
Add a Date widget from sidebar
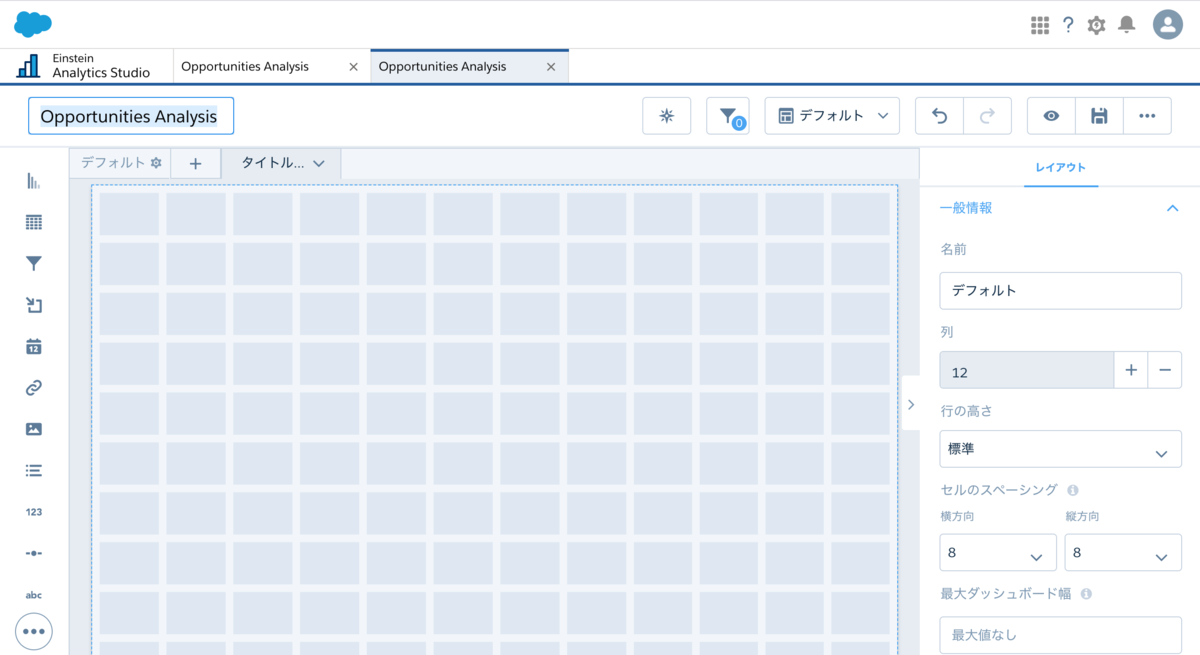click(x=34, y=347)
